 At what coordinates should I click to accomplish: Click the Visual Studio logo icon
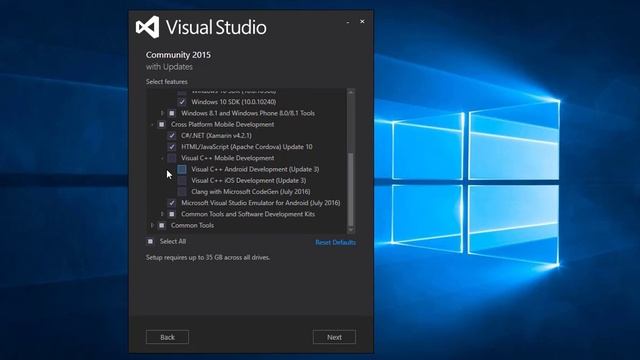[x=148, y=27]
